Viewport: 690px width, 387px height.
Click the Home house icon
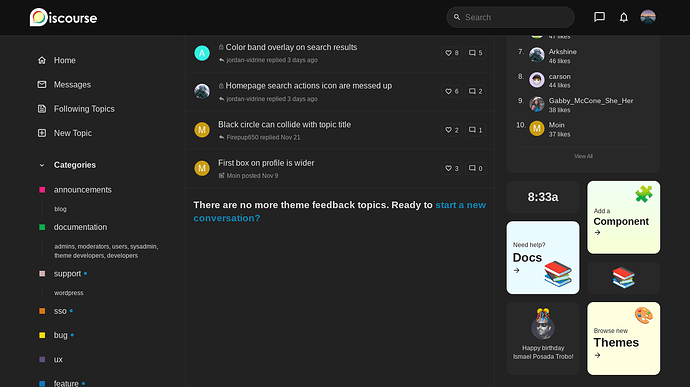tap(42, 60)
